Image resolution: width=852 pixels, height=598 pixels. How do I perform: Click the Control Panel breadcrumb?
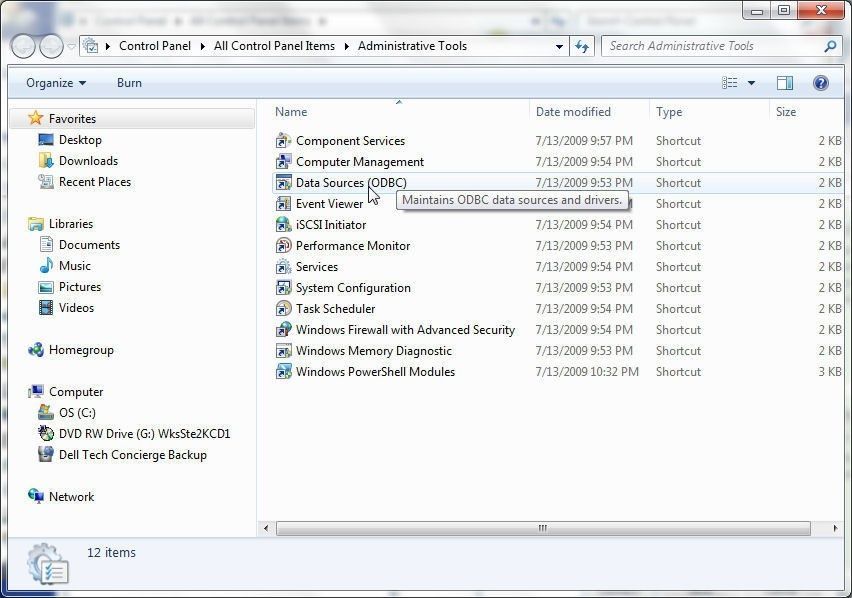(x=155, y=46)
